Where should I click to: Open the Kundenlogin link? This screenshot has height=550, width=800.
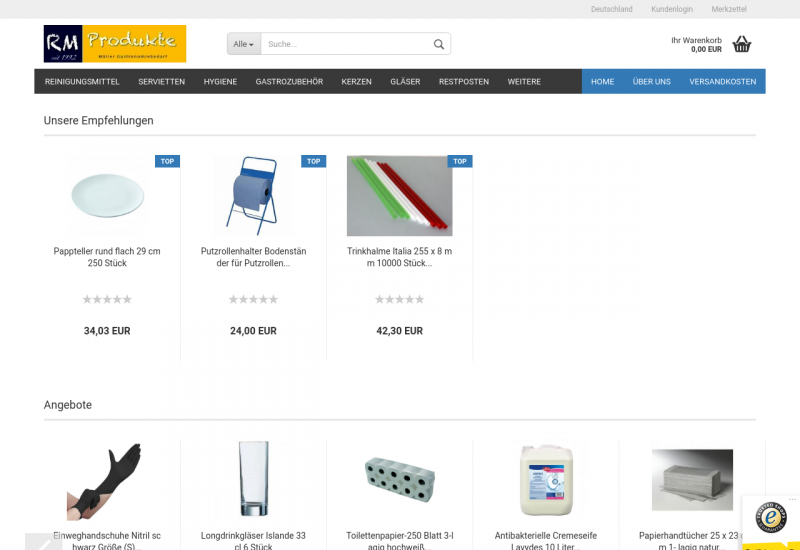pos(672,9)
